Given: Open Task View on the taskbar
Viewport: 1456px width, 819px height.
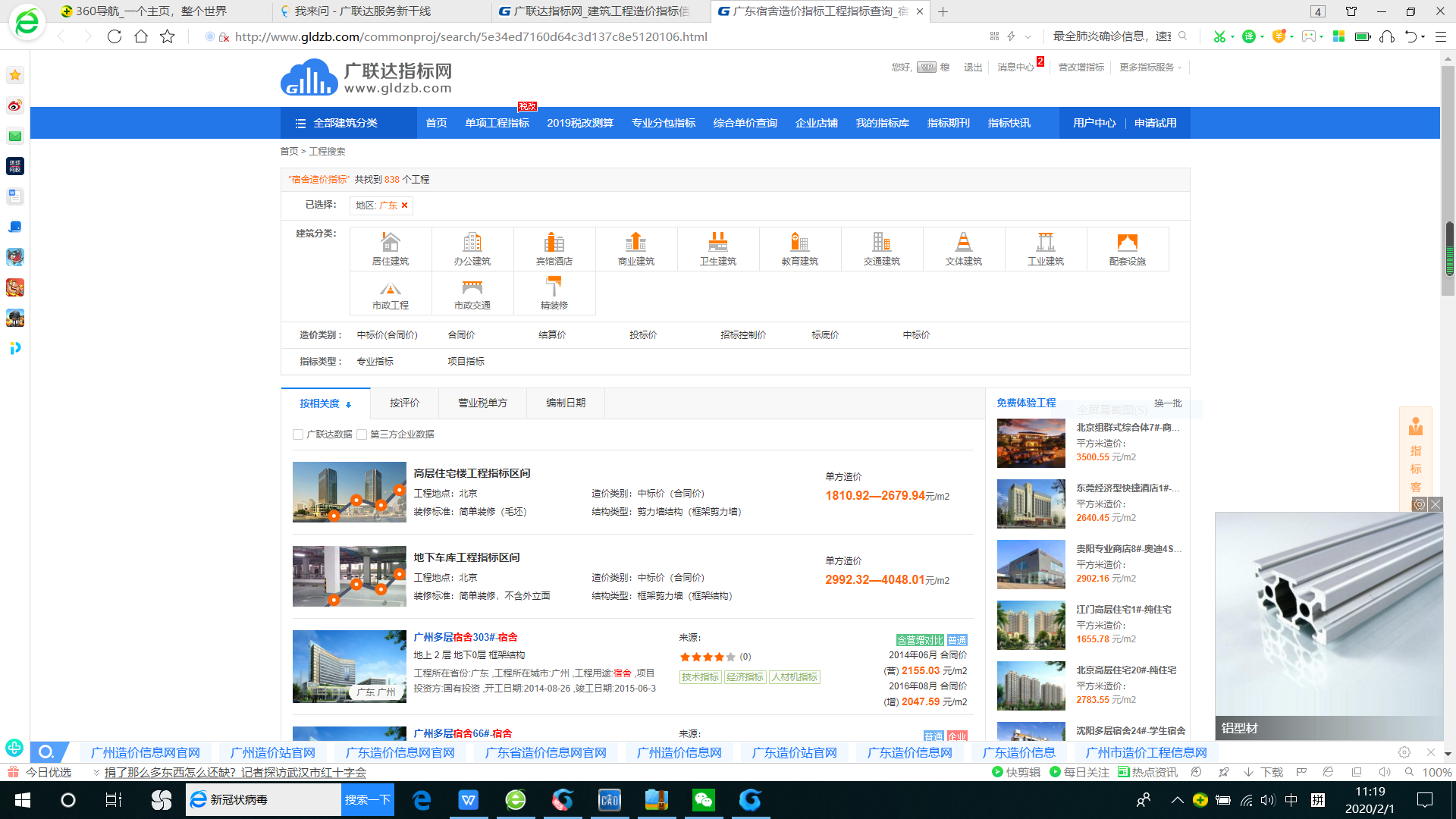Looking at the screenshot, I should coord(114,799).
